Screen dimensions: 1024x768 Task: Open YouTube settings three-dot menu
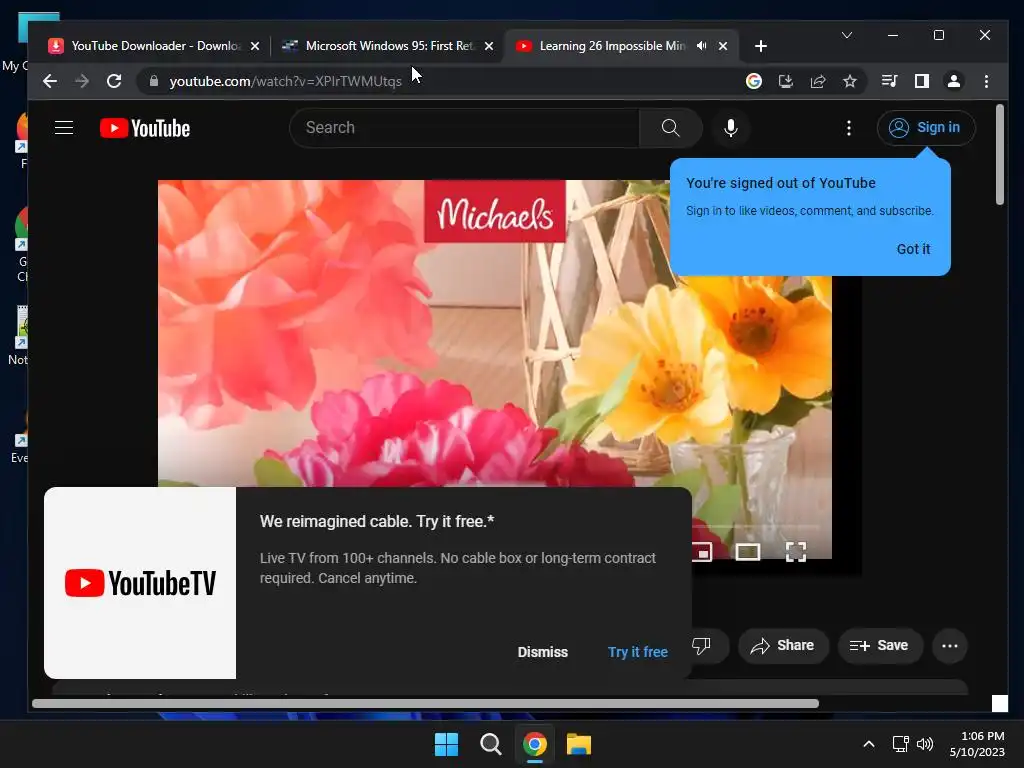(x=848, y=127)
